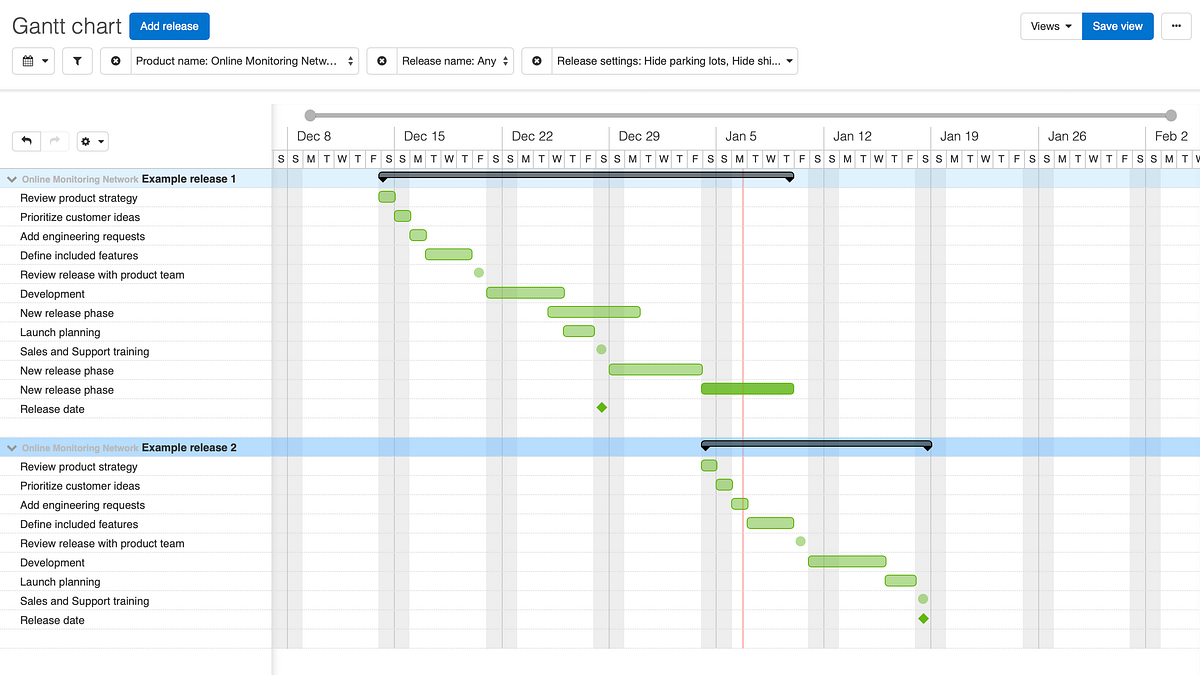Remove the Release name filter
1200x675 pixels.
click(381, 61)
